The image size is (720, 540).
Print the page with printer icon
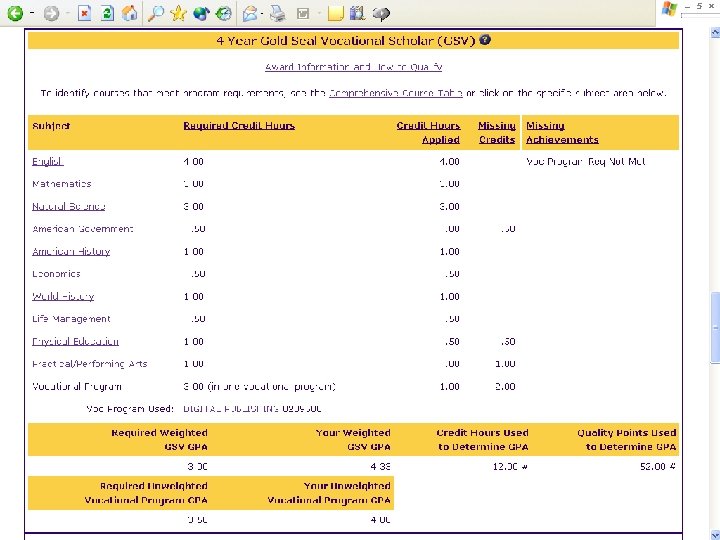click(278, 13)
